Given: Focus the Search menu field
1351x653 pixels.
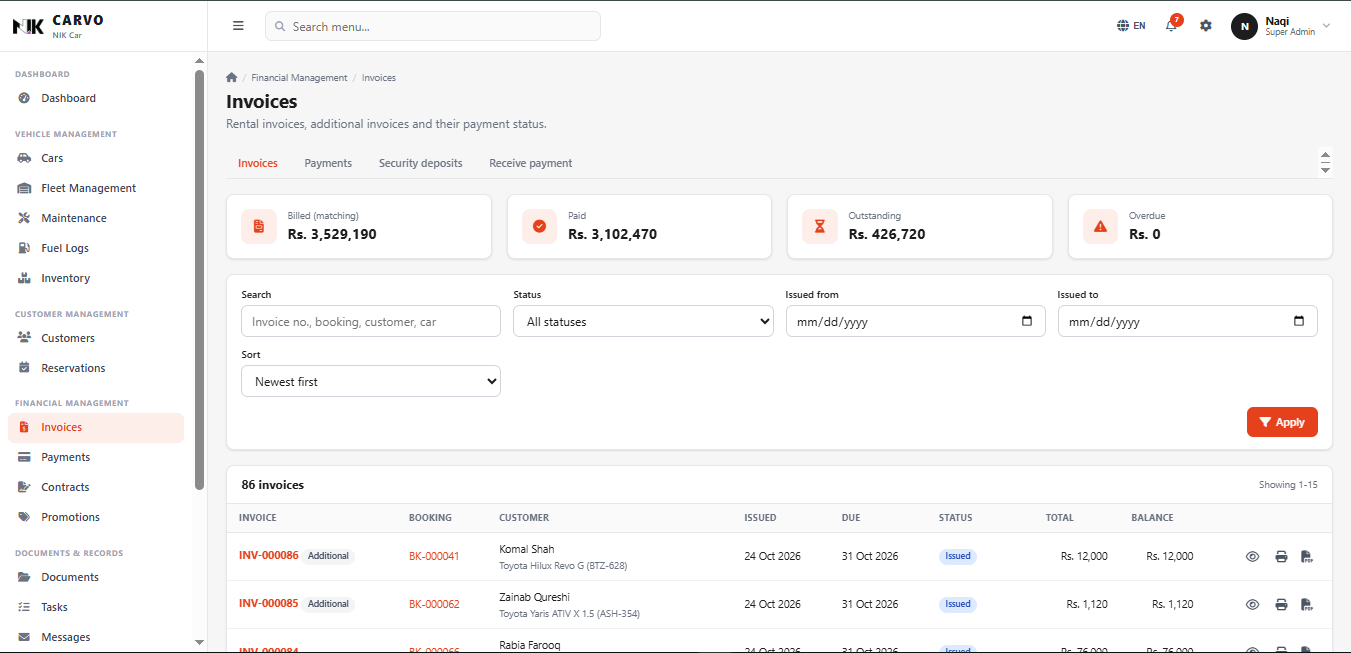Looking at the screenshot, I should [x=433, y=26].
